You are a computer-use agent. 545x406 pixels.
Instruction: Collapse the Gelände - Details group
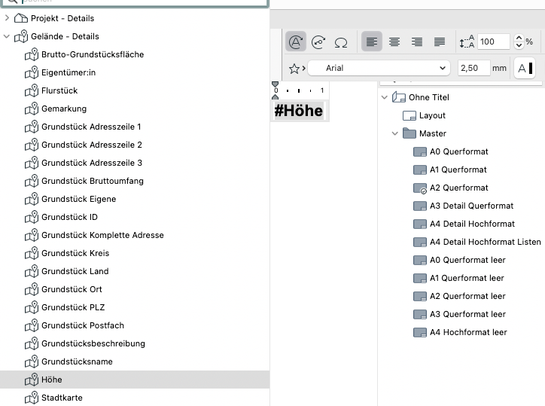pyautogui.click(x=7, y=36)
